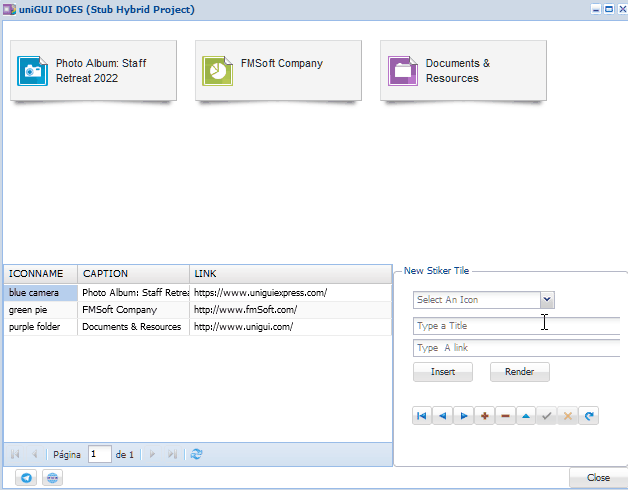This screenshot has height=490, width=628.
Task: Focus the Type A link field
Action: (x=517, y=348)
